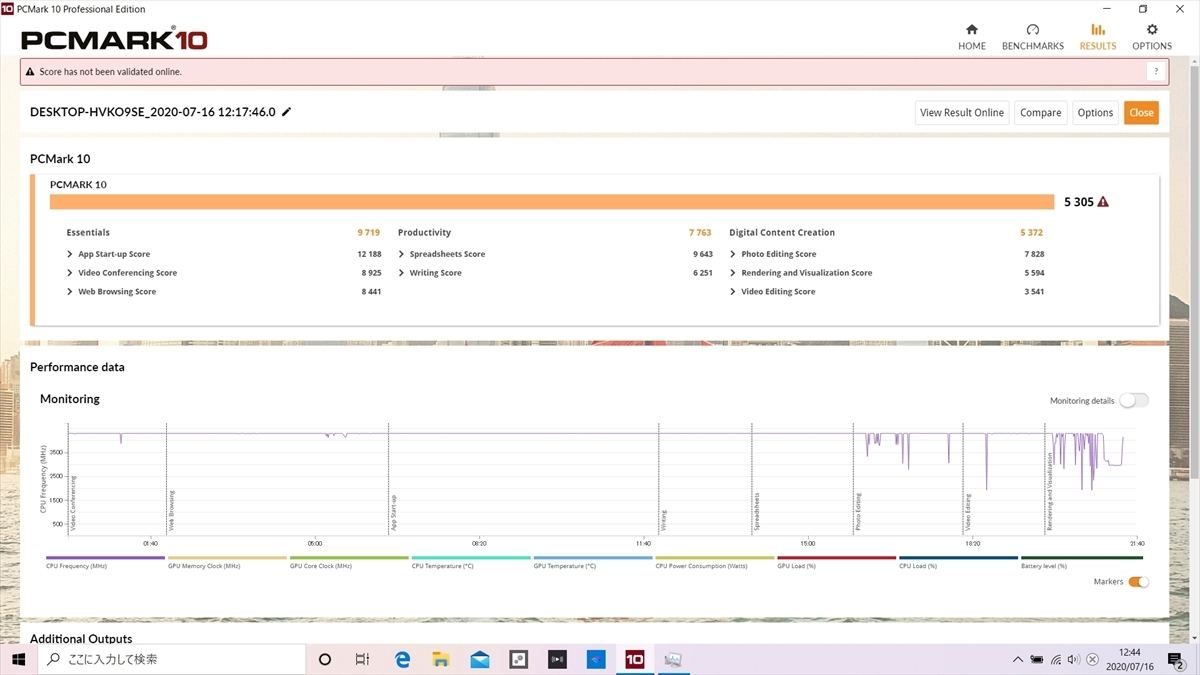
Task: Click the App Start-up marker in chart
Action: 393,512
